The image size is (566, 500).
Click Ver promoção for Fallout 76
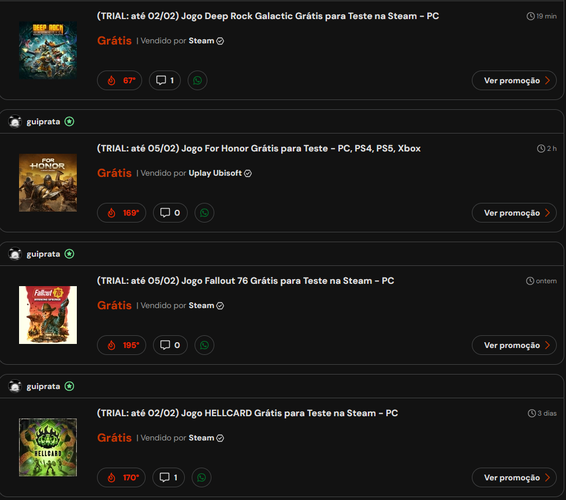(x=514, y=345)
